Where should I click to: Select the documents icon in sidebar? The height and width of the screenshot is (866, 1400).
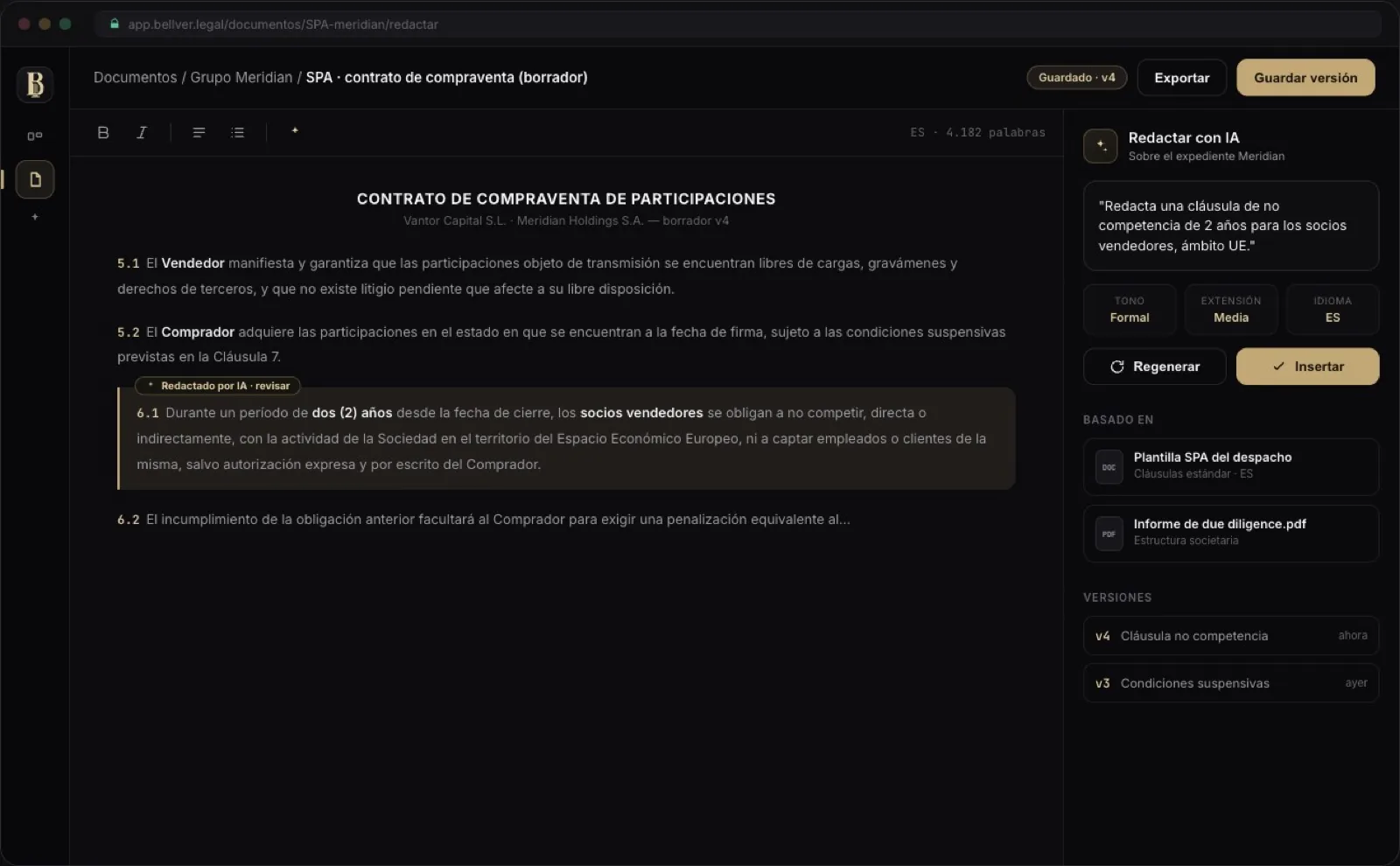click(35, 179)
